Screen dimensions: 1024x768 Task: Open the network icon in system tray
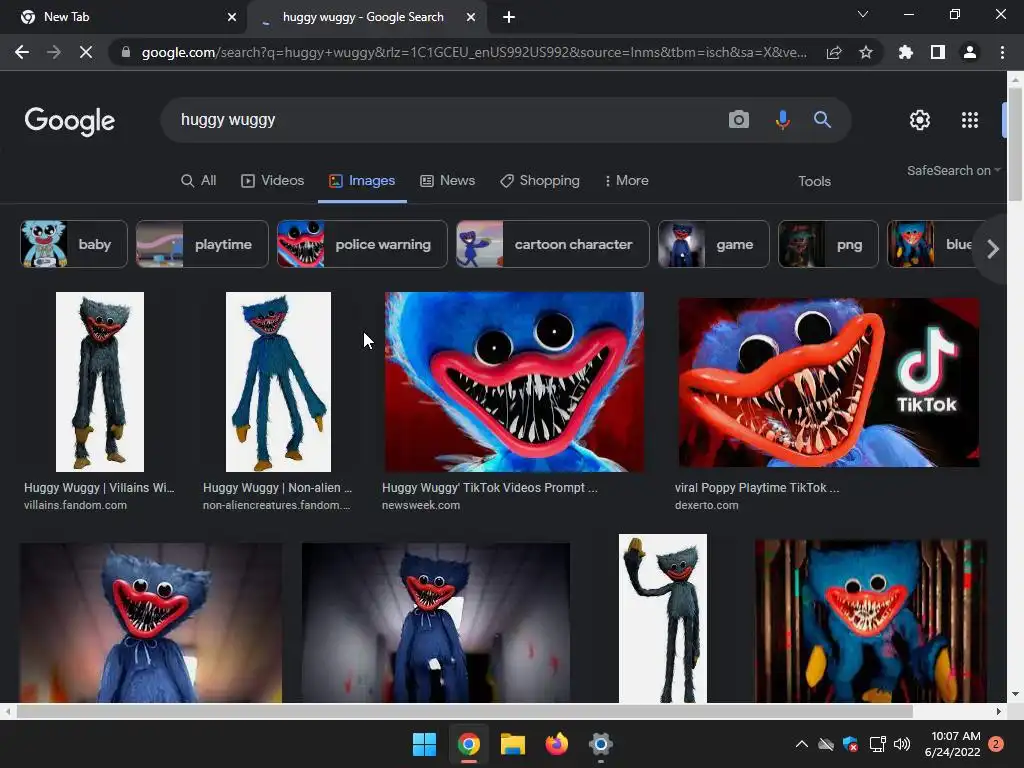877,744
